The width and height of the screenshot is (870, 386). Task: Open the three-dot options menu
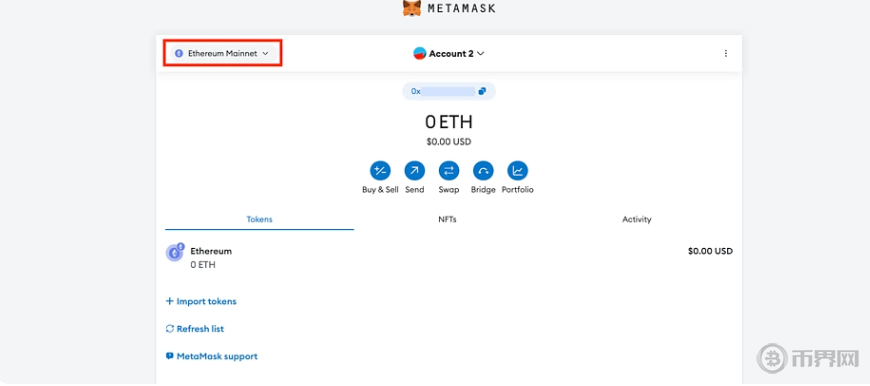(726, 53)
